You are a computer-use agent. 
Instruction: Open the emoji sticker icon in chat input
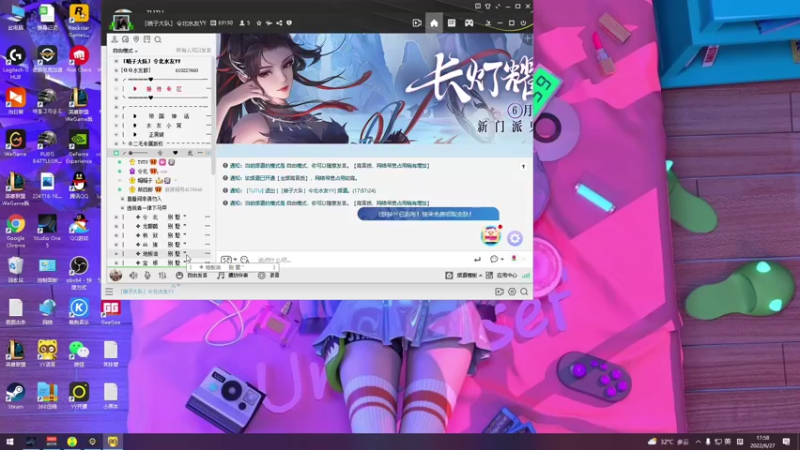244,260
